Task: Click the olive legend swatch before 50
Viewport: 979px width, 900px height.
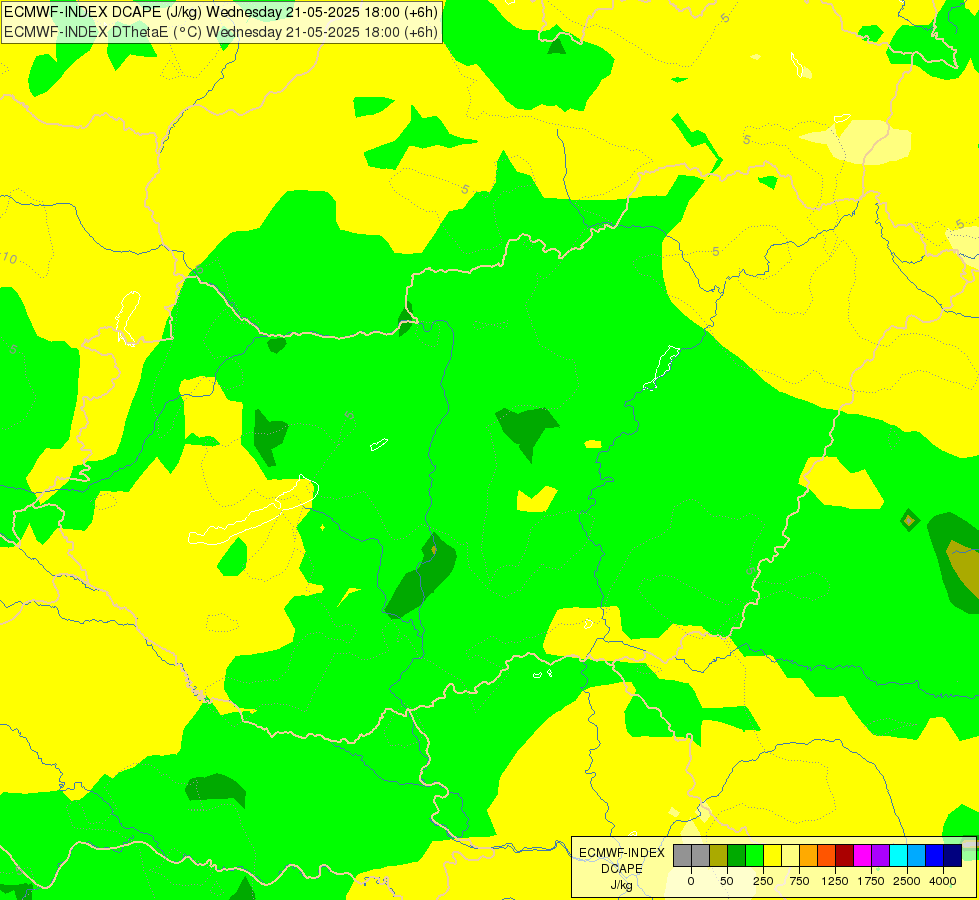Action: pos(719,856)
